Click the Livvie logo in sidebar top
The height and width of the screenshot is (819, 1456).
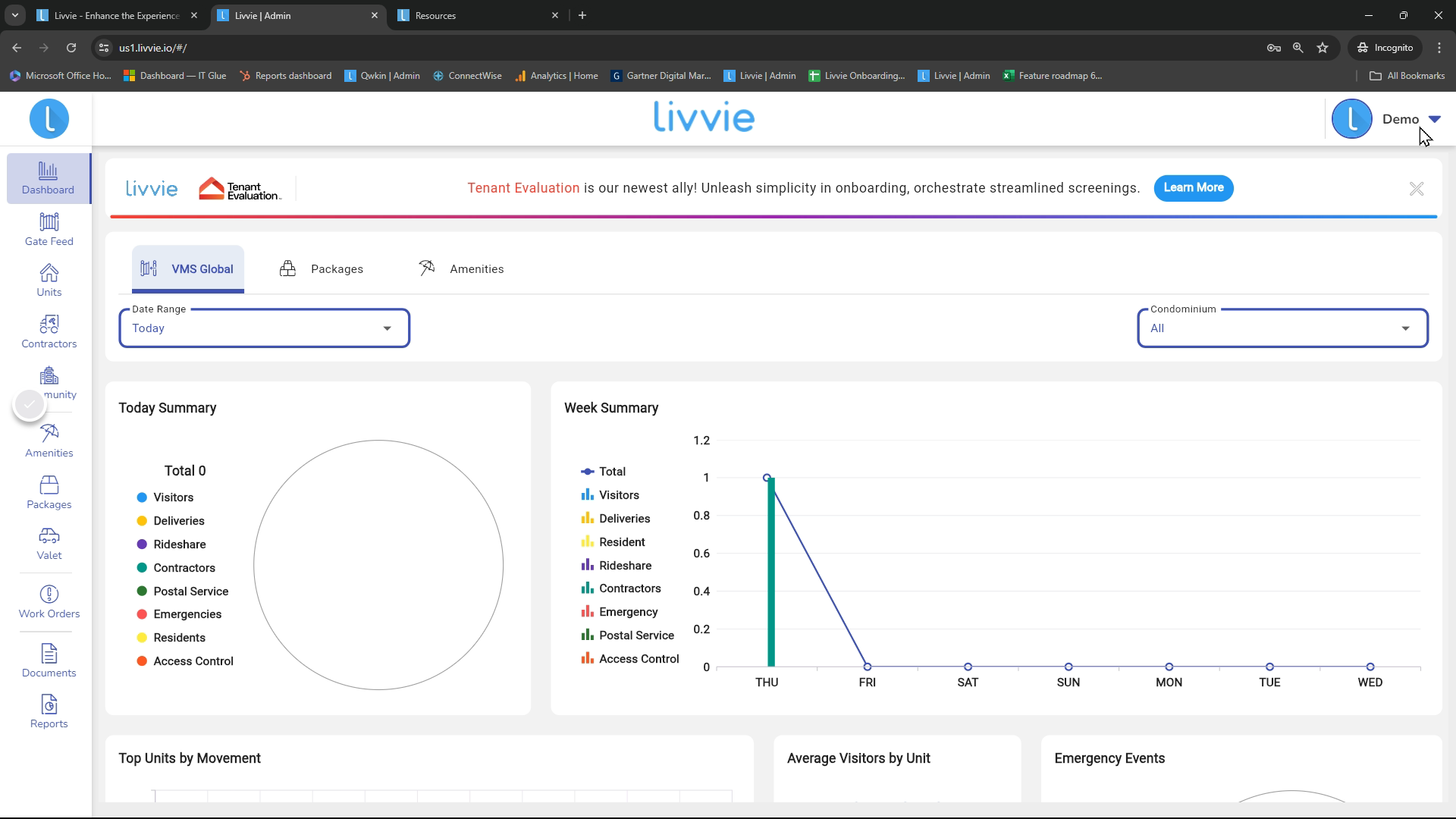(49, 119)
